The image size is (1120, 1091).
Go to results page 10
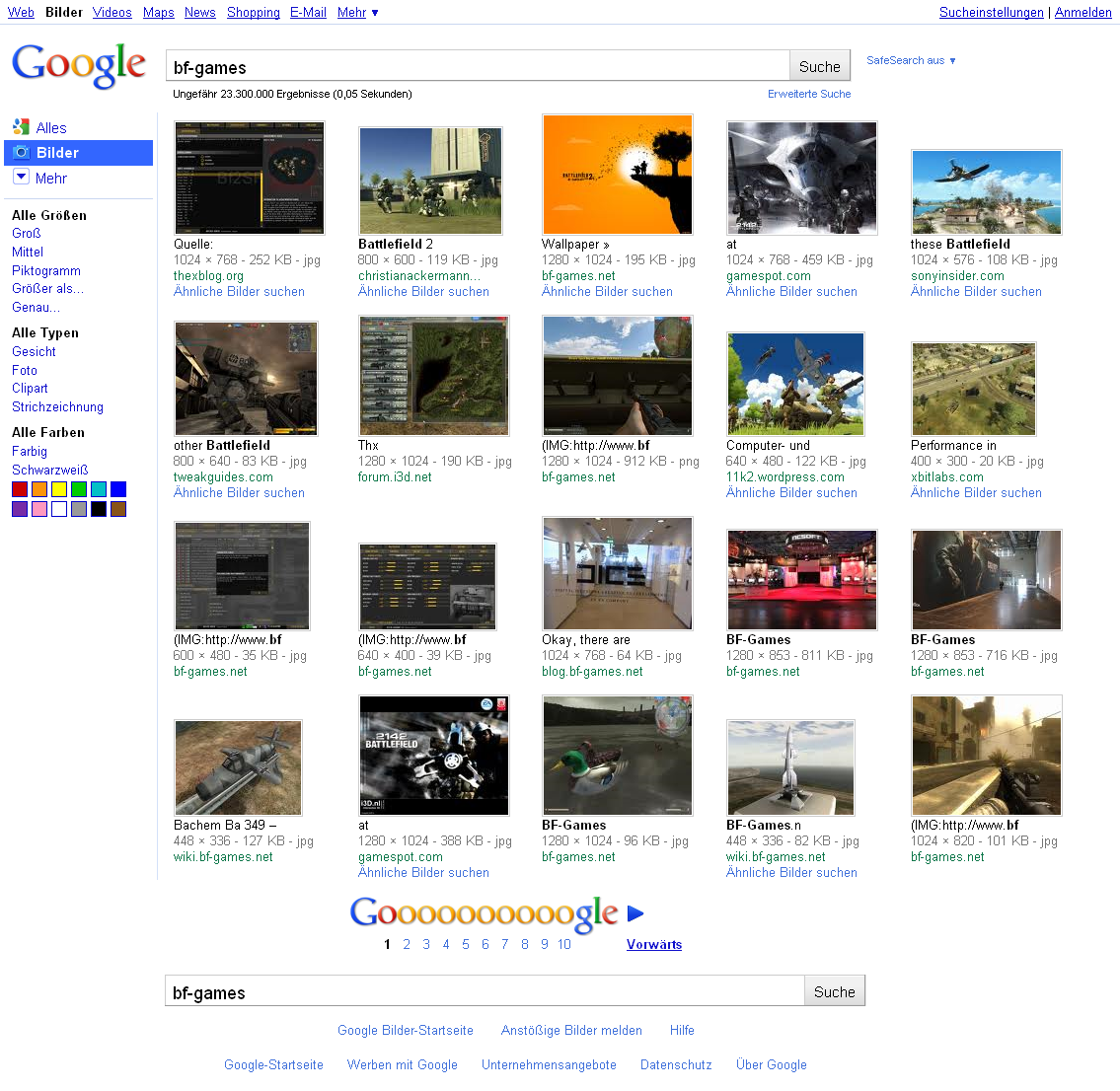[564, 945]
